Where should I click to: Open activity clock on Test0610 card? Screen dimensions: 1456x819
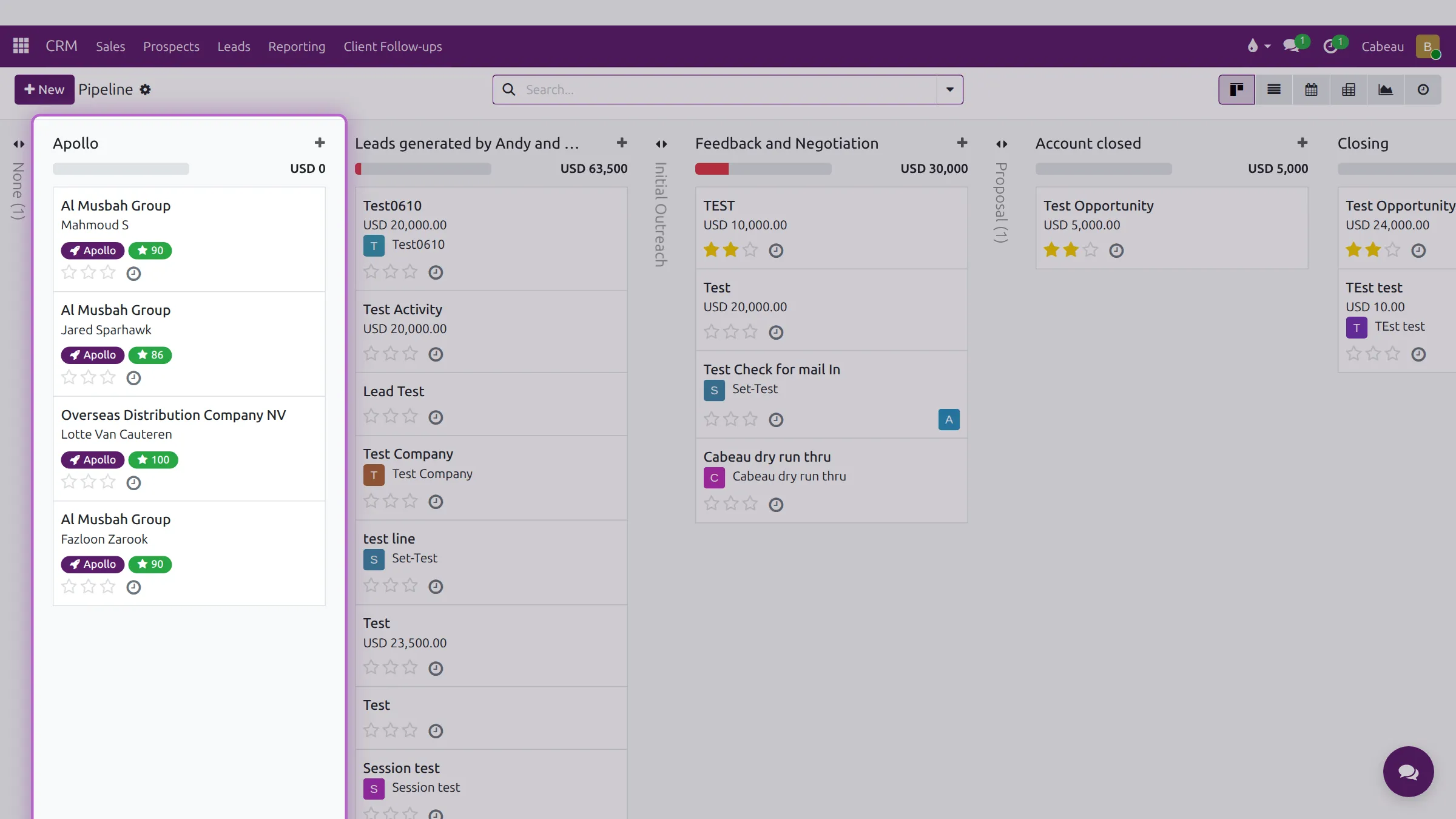coord(436,272)
